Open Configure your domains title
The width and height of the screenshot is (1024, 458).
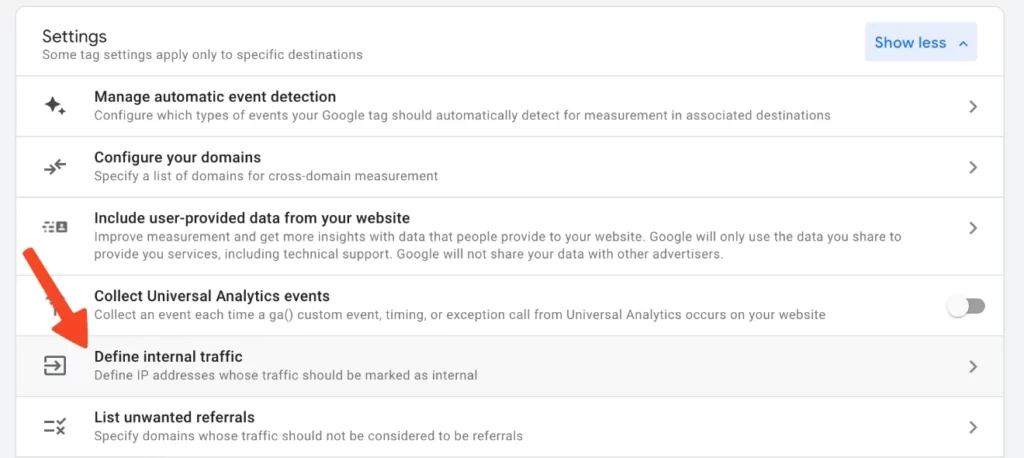pos(178,157)
